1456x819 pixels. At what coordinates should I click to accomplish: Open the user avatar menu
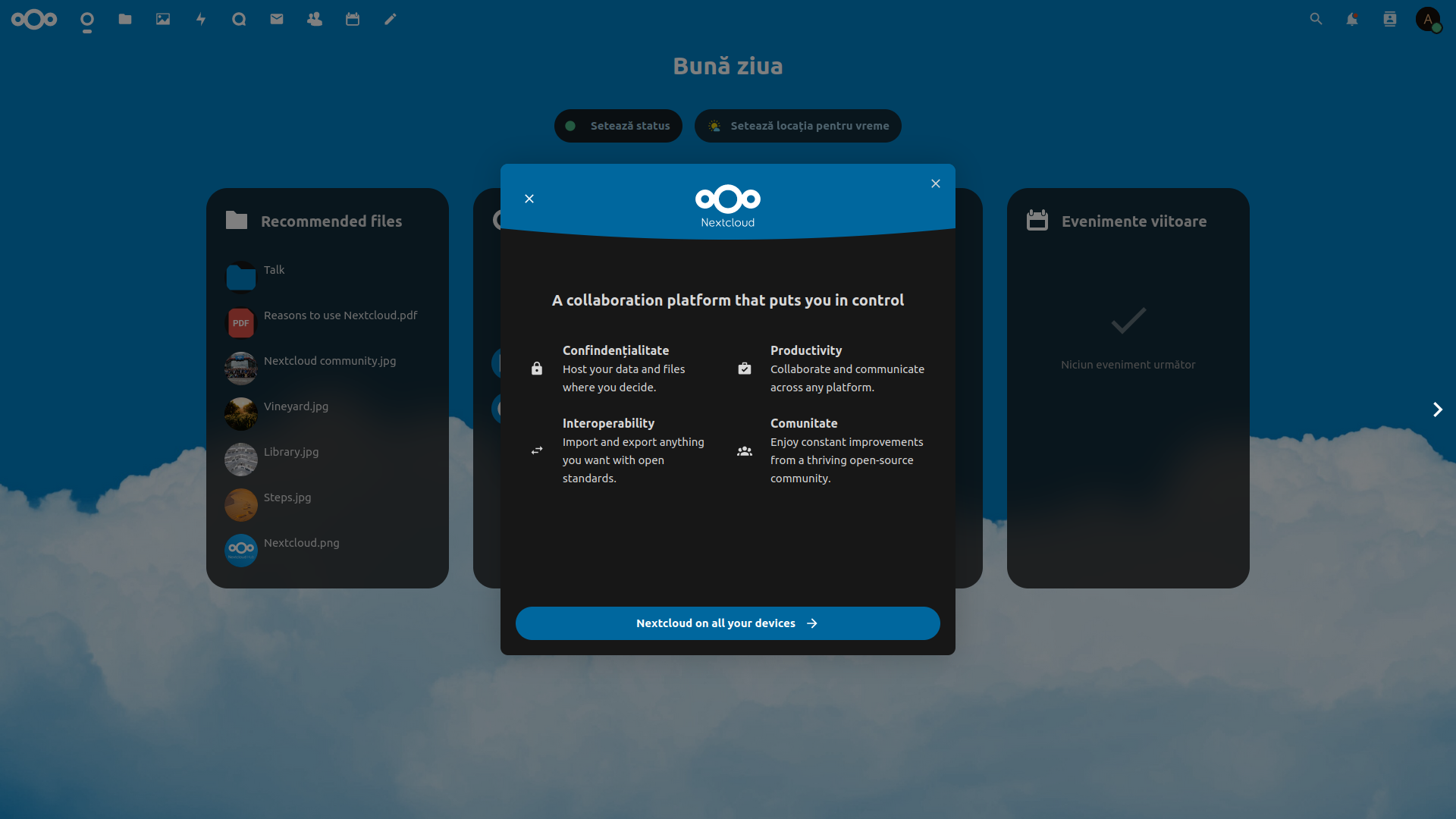coord(1428,19)
